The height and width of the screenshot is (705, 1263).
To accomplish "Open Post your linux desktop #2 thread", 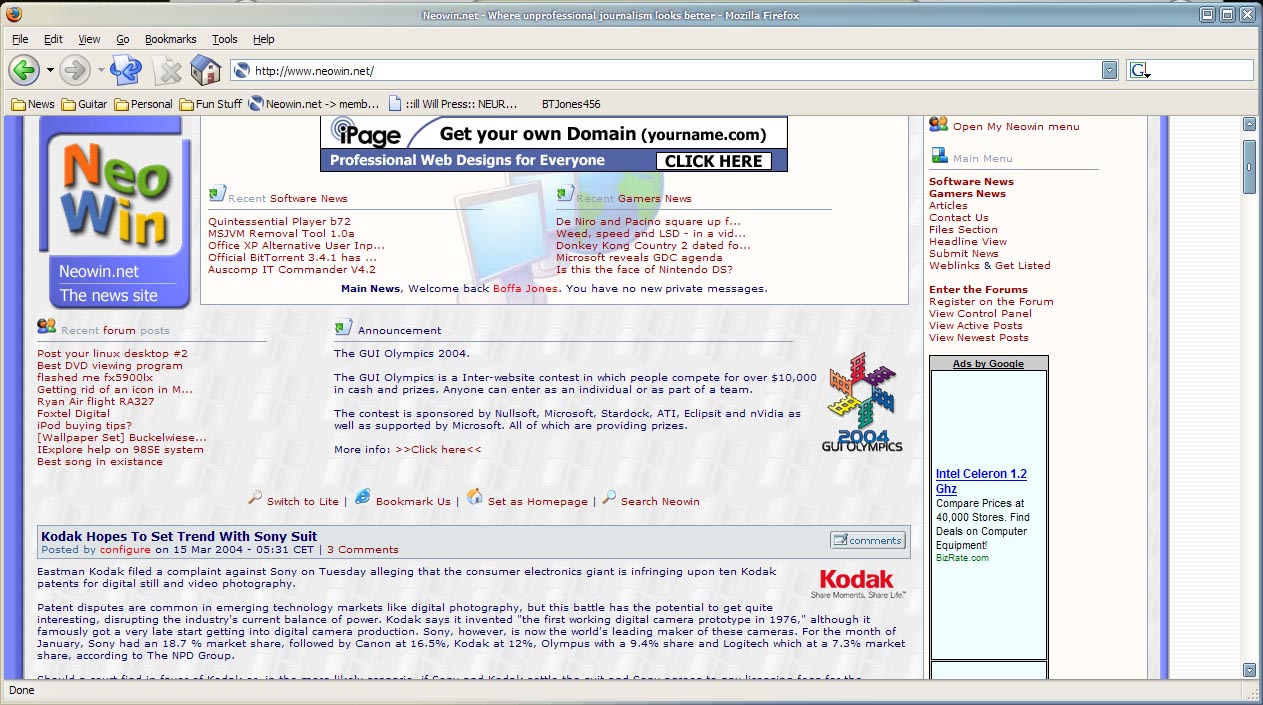I will coord(112,354).
